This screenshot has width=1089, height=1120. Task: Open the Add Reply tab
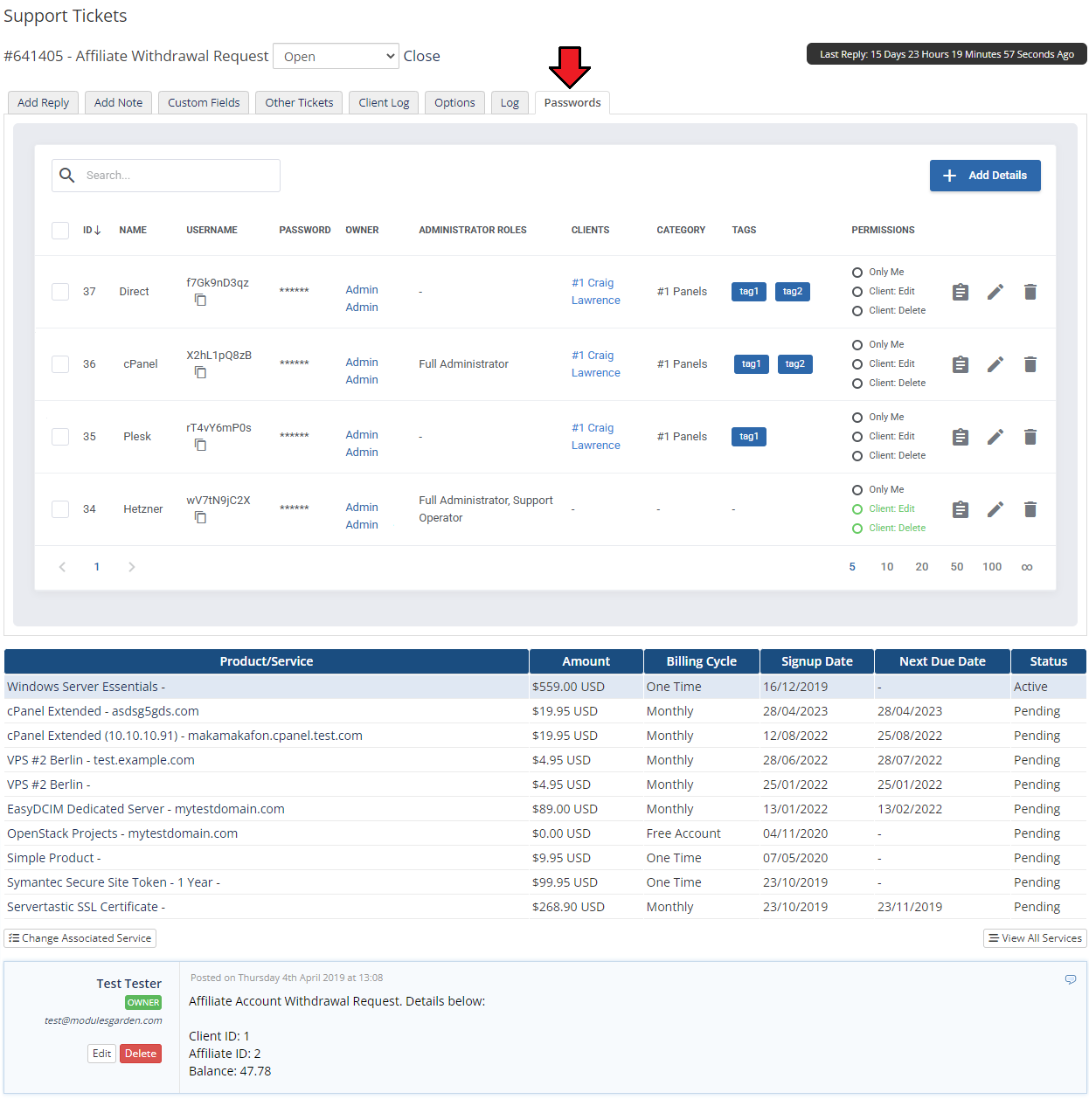point(43,102)
